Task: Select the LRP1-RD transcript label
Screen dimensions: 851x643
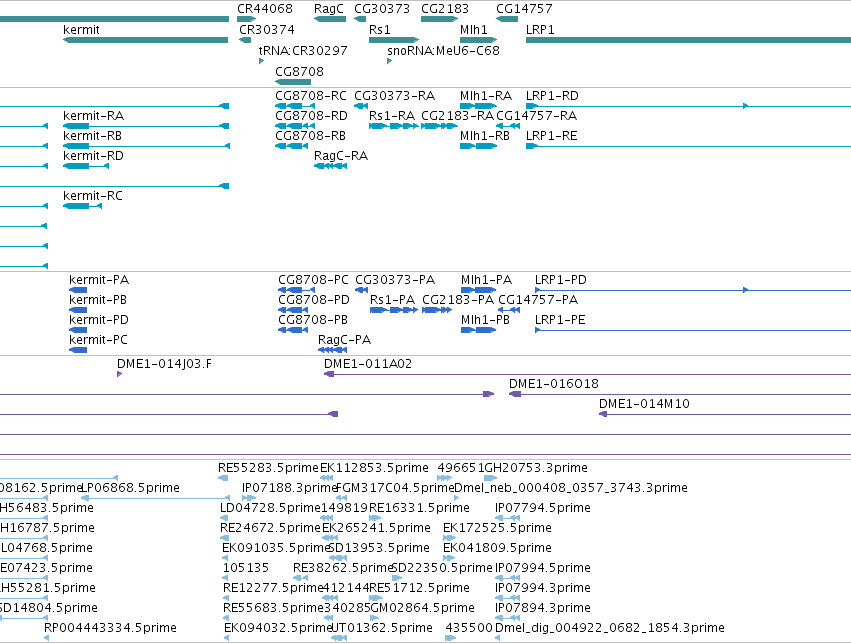Action: coord(552,96)
